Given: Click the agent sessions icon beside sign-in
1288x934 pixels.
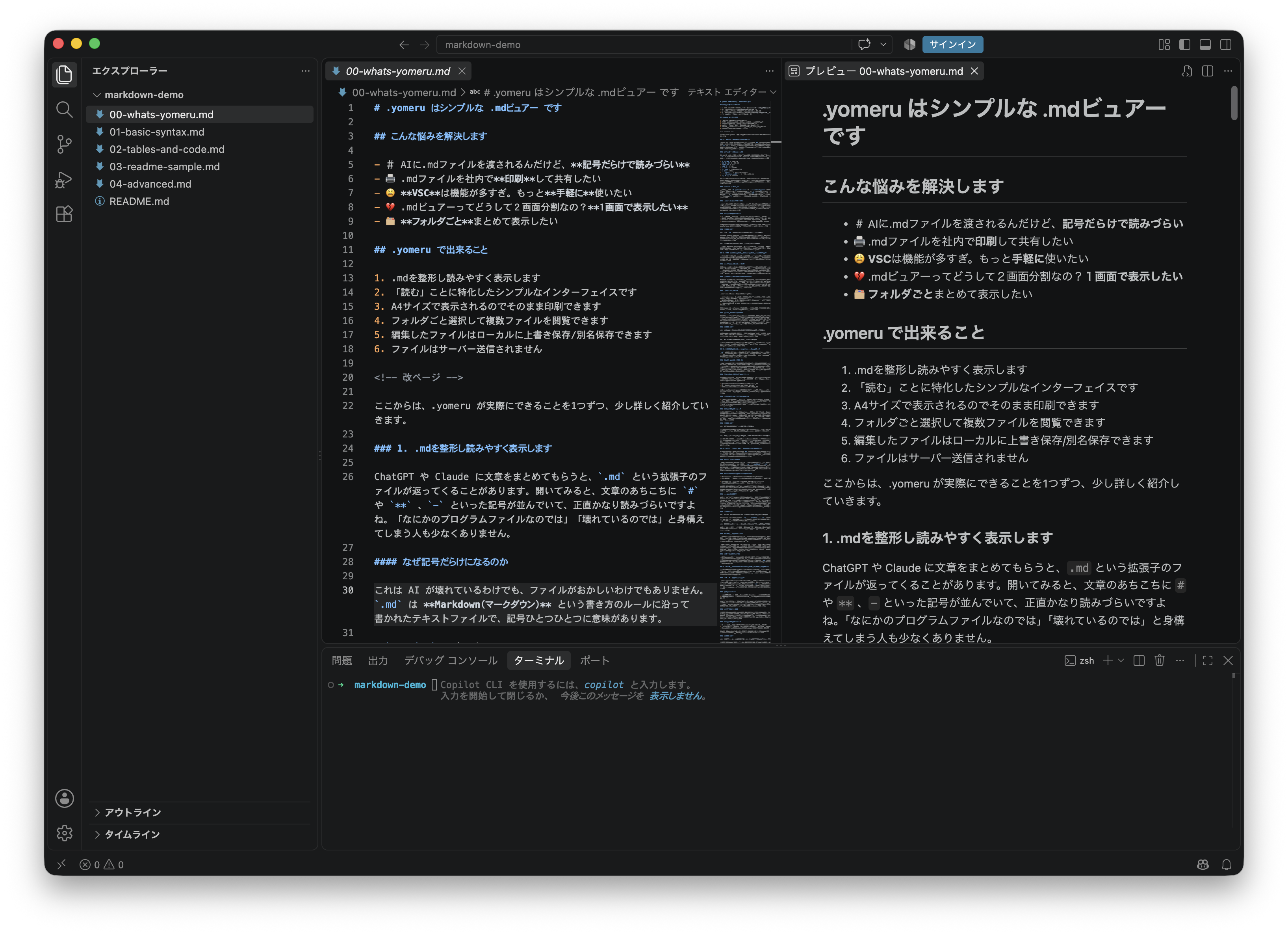Looking at the screenshot, I should [x=909, y=44].
